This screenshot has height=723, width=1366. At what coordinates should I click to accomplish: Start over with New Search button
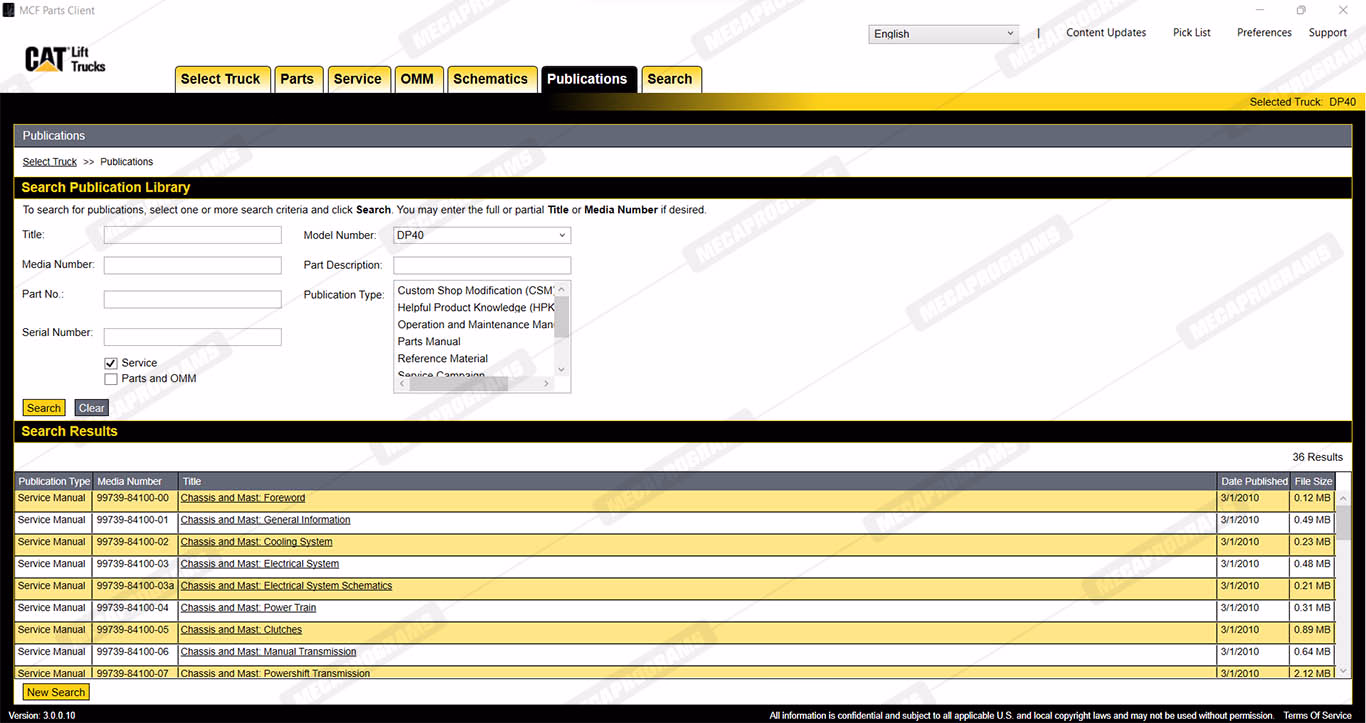[x=56, y=692]
